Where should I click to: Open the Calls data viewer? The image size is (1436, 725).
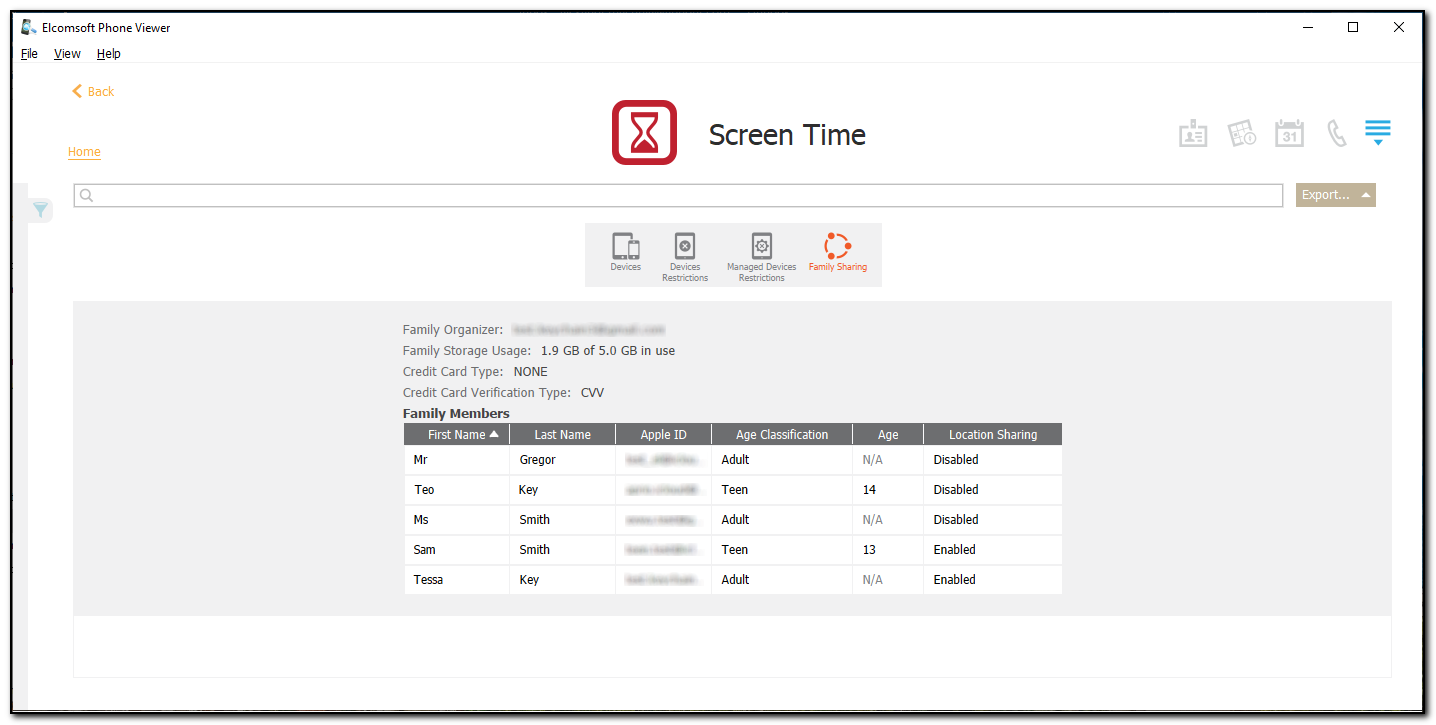tap(1337, 132)
